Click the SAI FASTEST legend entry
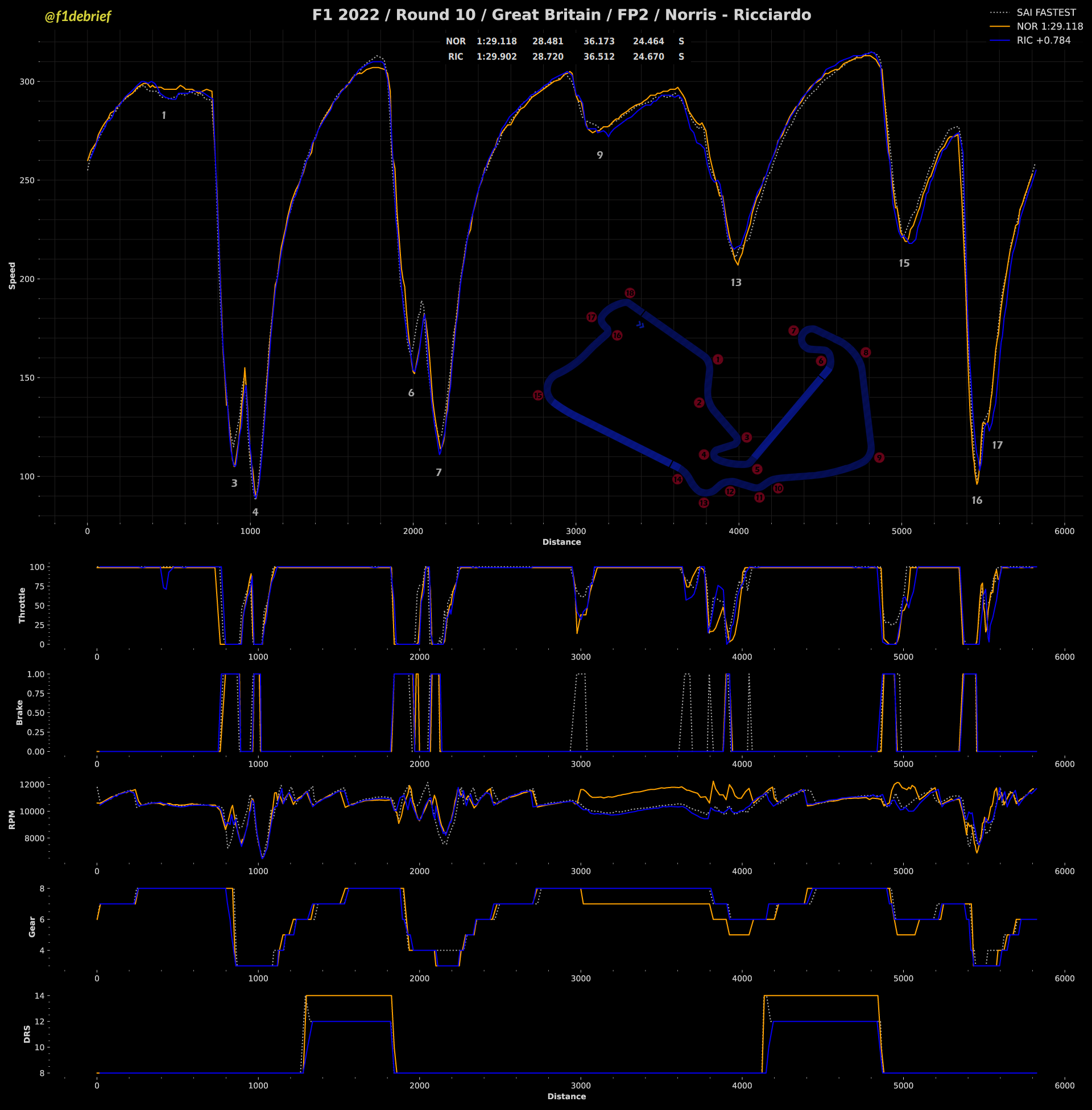This screenshot has height=1110, width=1092. (1046, 12)
